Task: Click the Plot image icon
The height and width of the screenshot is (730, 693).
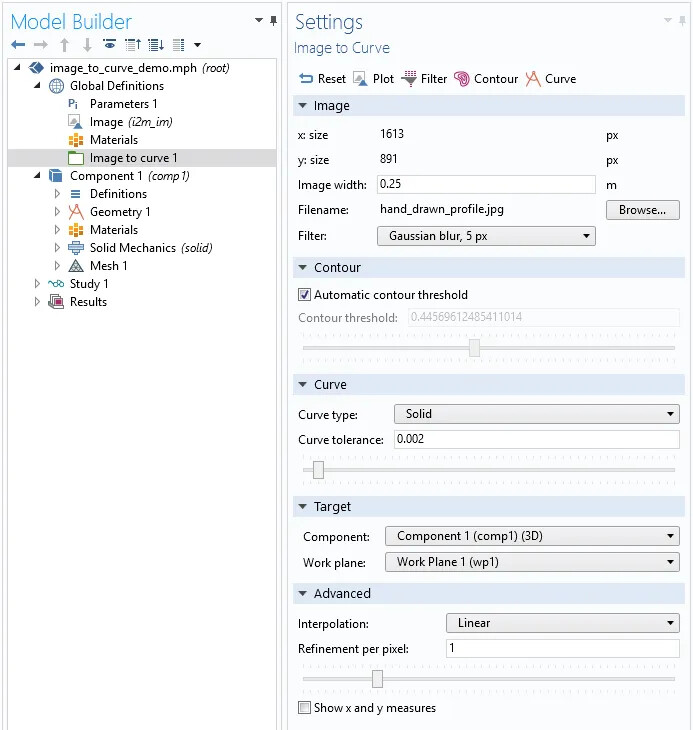Action: (x=360, y=79)
